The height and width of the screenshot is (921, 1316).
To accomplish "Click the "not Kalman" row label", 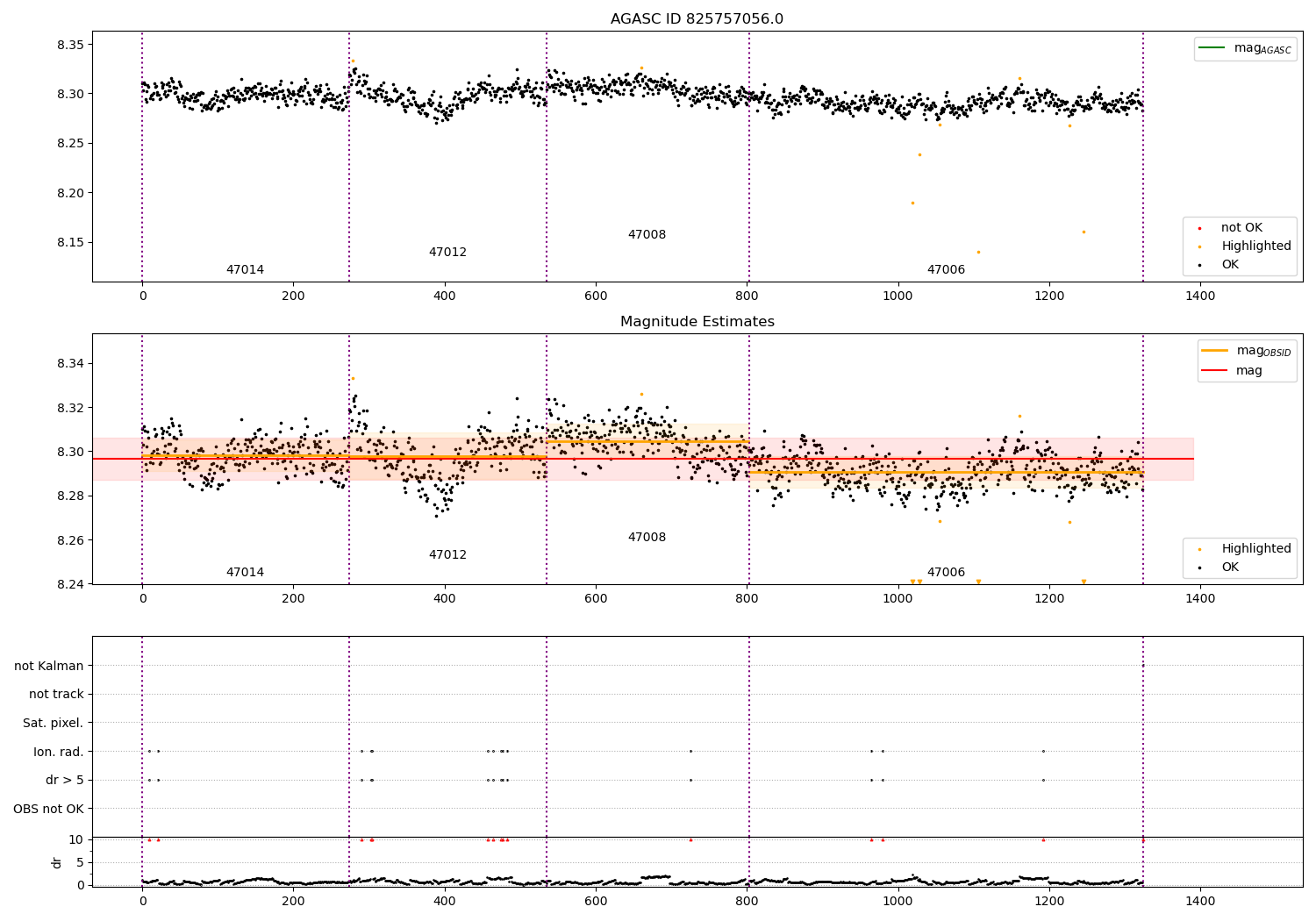I will [49, 667].
